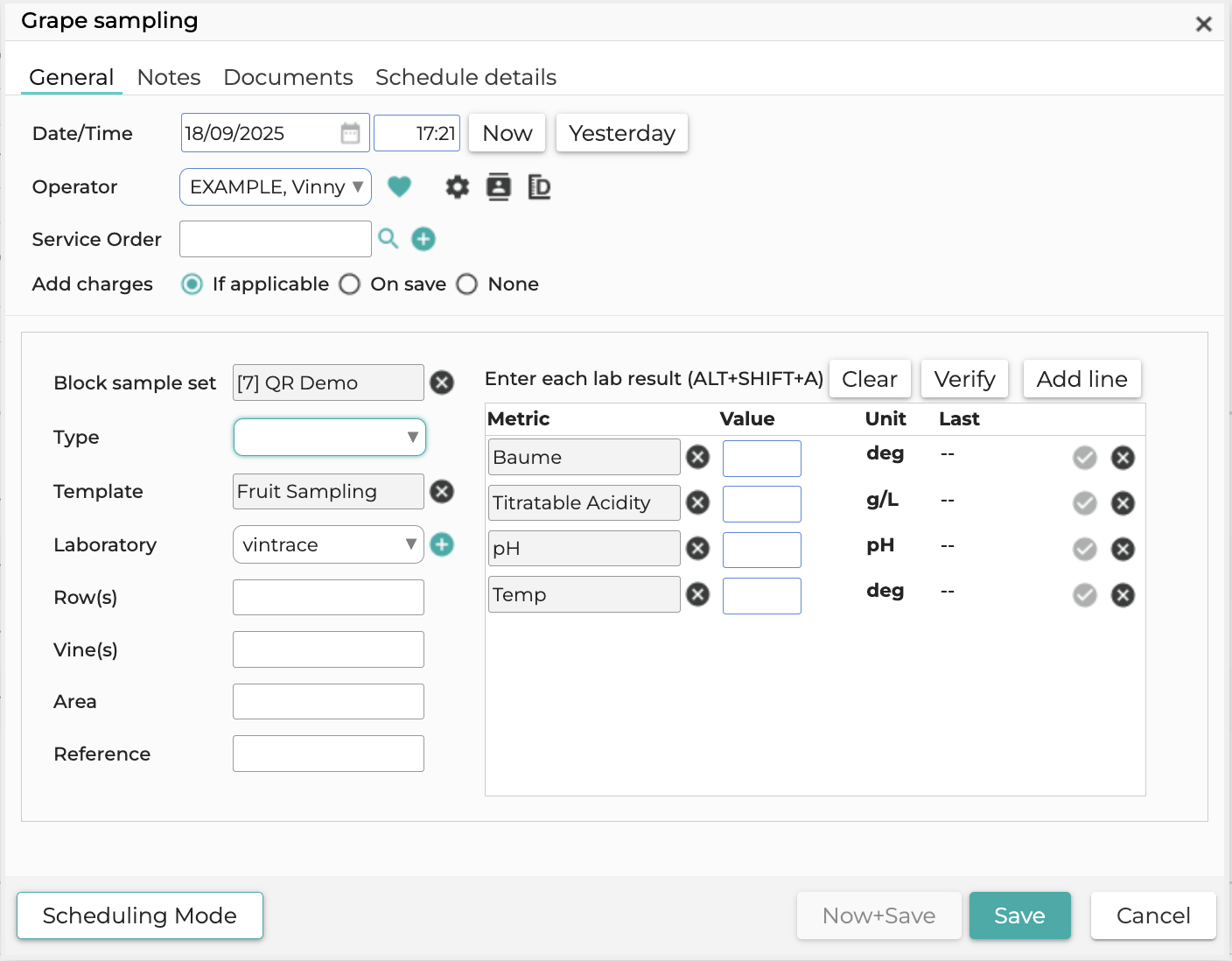Cancel the grape sampling dialog
1232x961 pixels.
[1153, 915]
